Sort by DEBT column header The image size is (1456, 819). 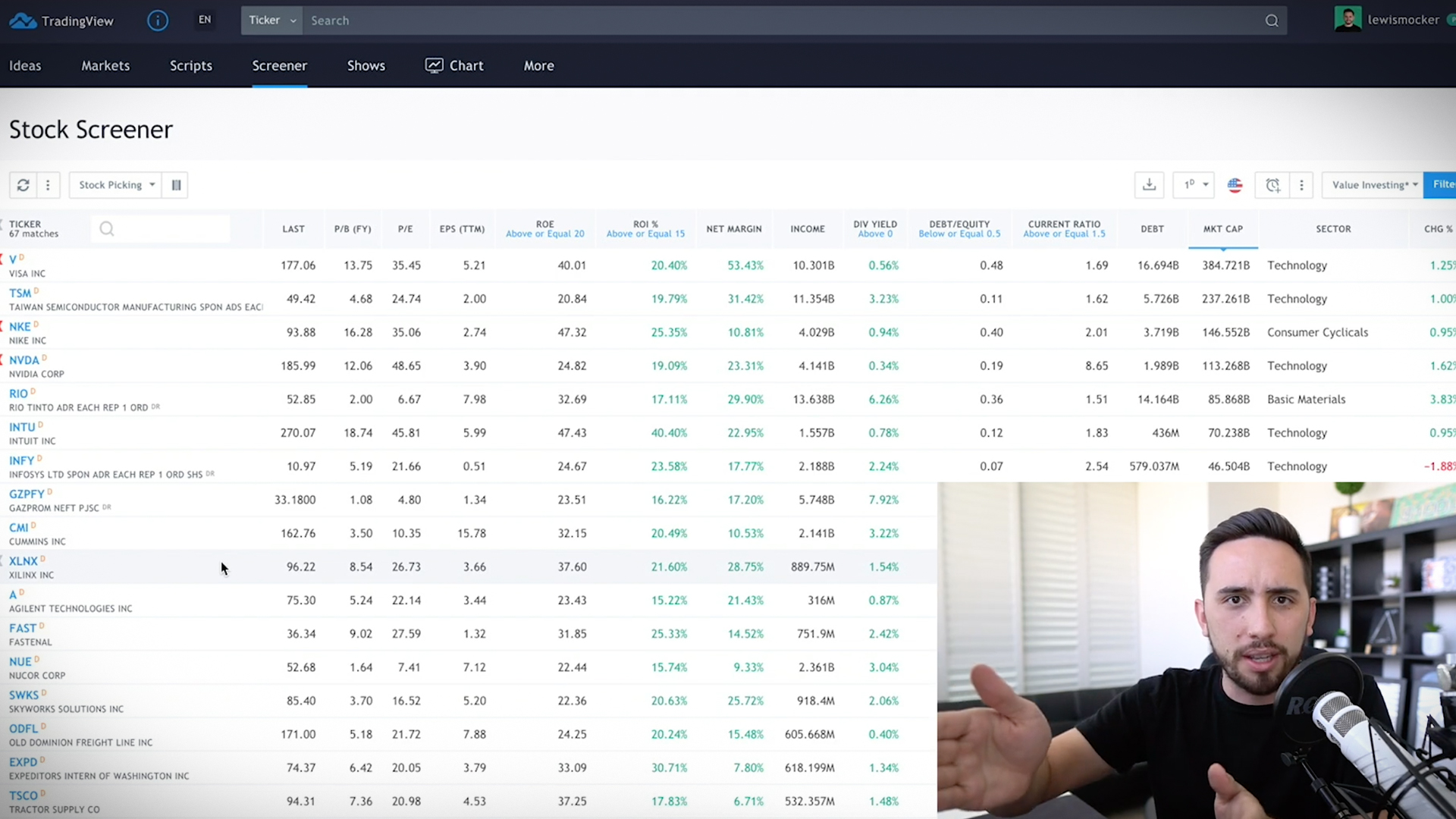[x=1152, y=229]
